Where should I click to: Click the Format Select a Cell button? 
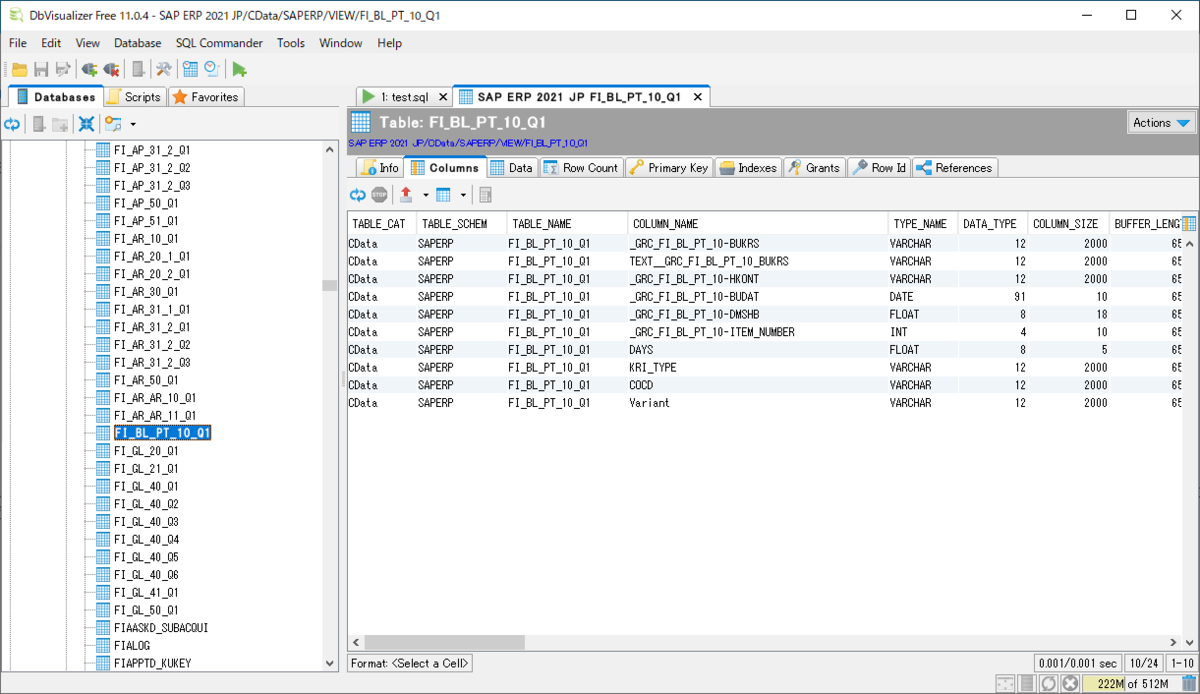point(410,663)
